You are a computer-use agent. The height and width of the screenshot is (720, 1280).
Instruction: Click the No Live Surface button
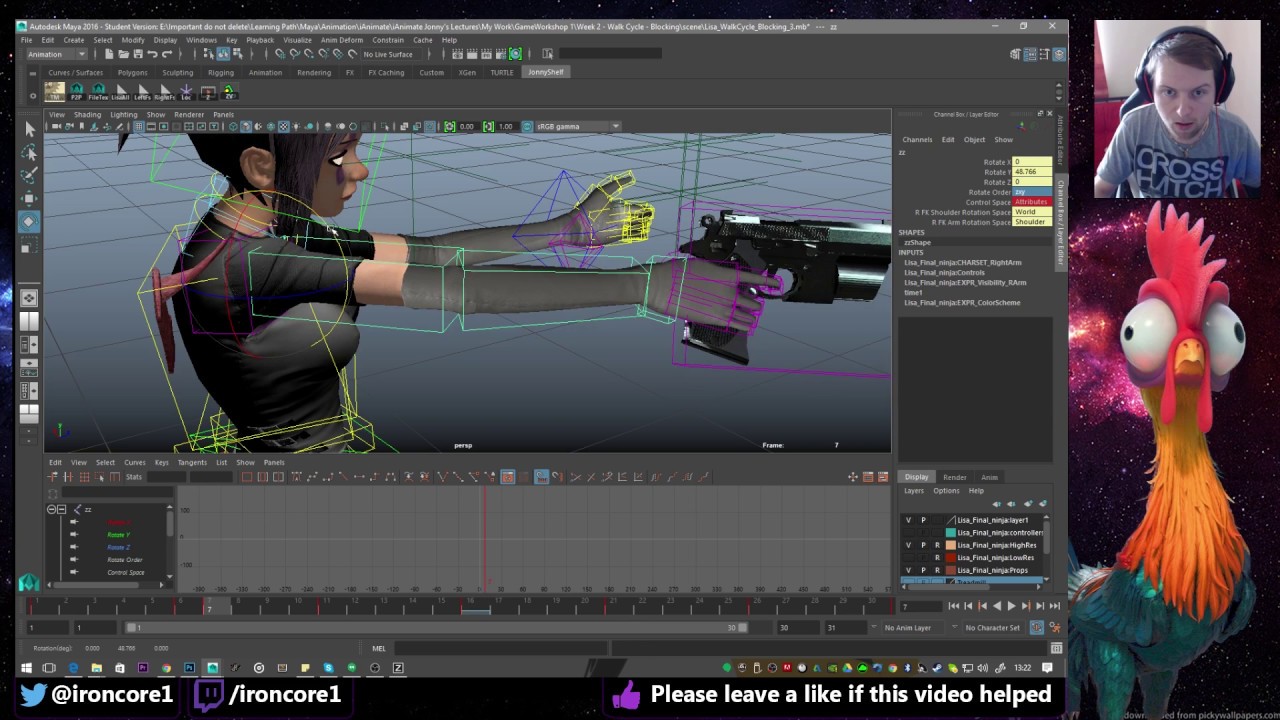tap(388, 54)
